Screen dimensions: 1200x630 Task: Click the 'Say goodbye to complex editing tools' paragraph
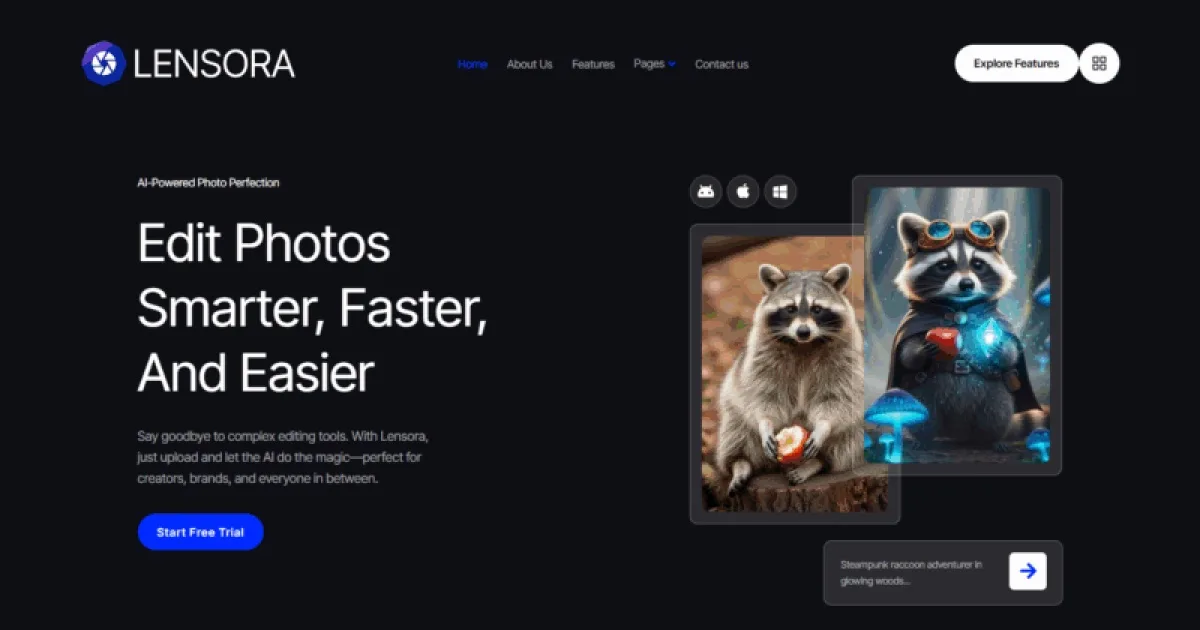tap(283, 458)
